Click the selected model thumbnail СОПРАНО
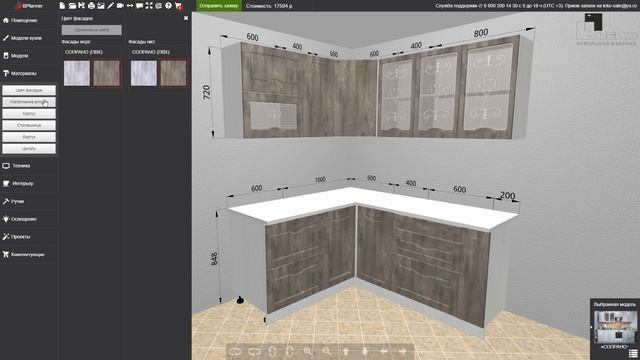This screenshot has height=360, width=640. tap(615, 327)
